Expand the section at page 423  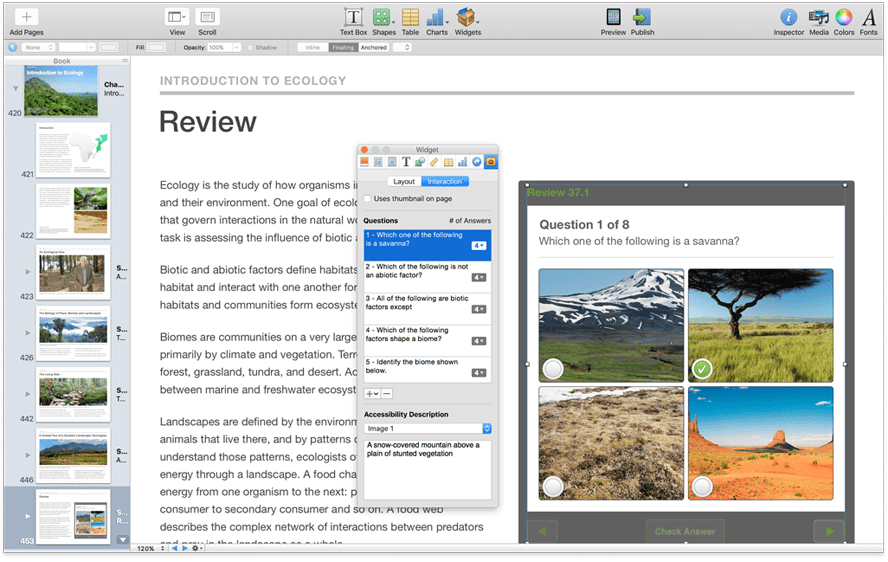click(27, 272)
